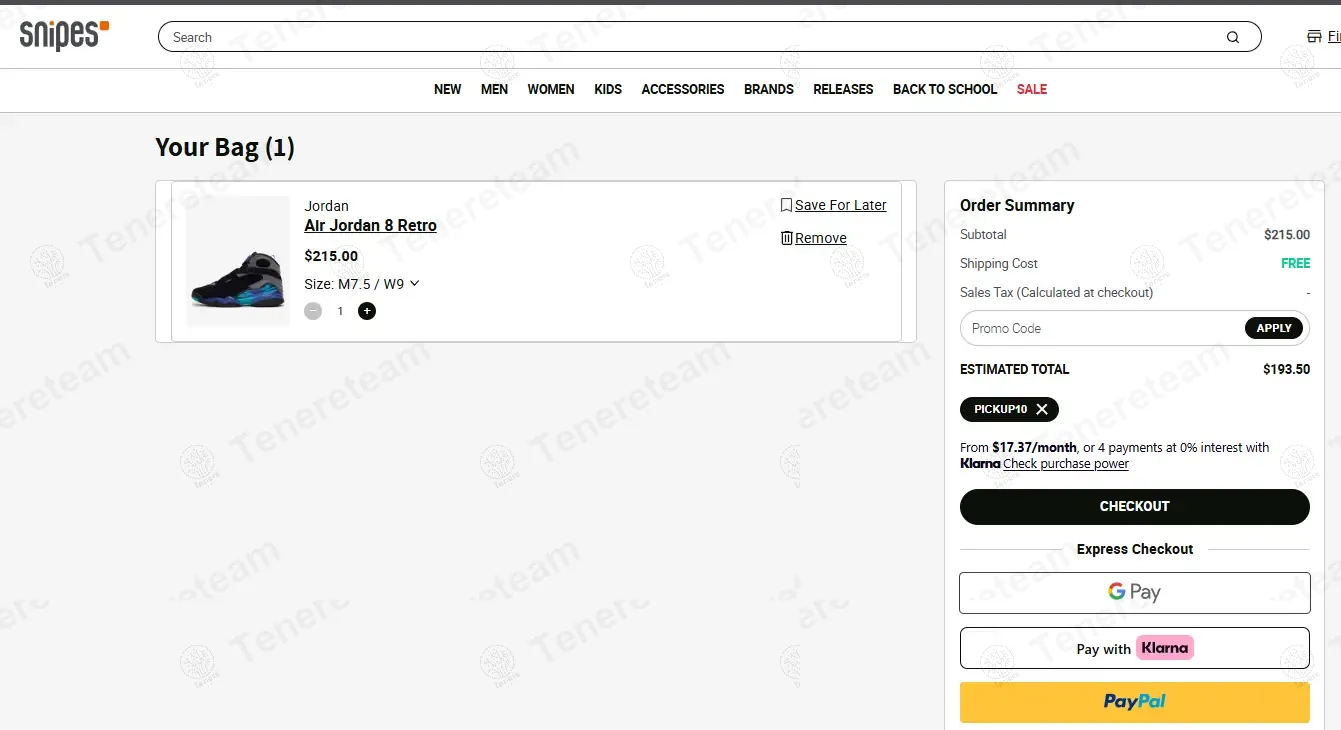The height and width of the screenshot is (730, 1341).
Task: Choose the yellow PayPal button
Action: coord(1134,702)
